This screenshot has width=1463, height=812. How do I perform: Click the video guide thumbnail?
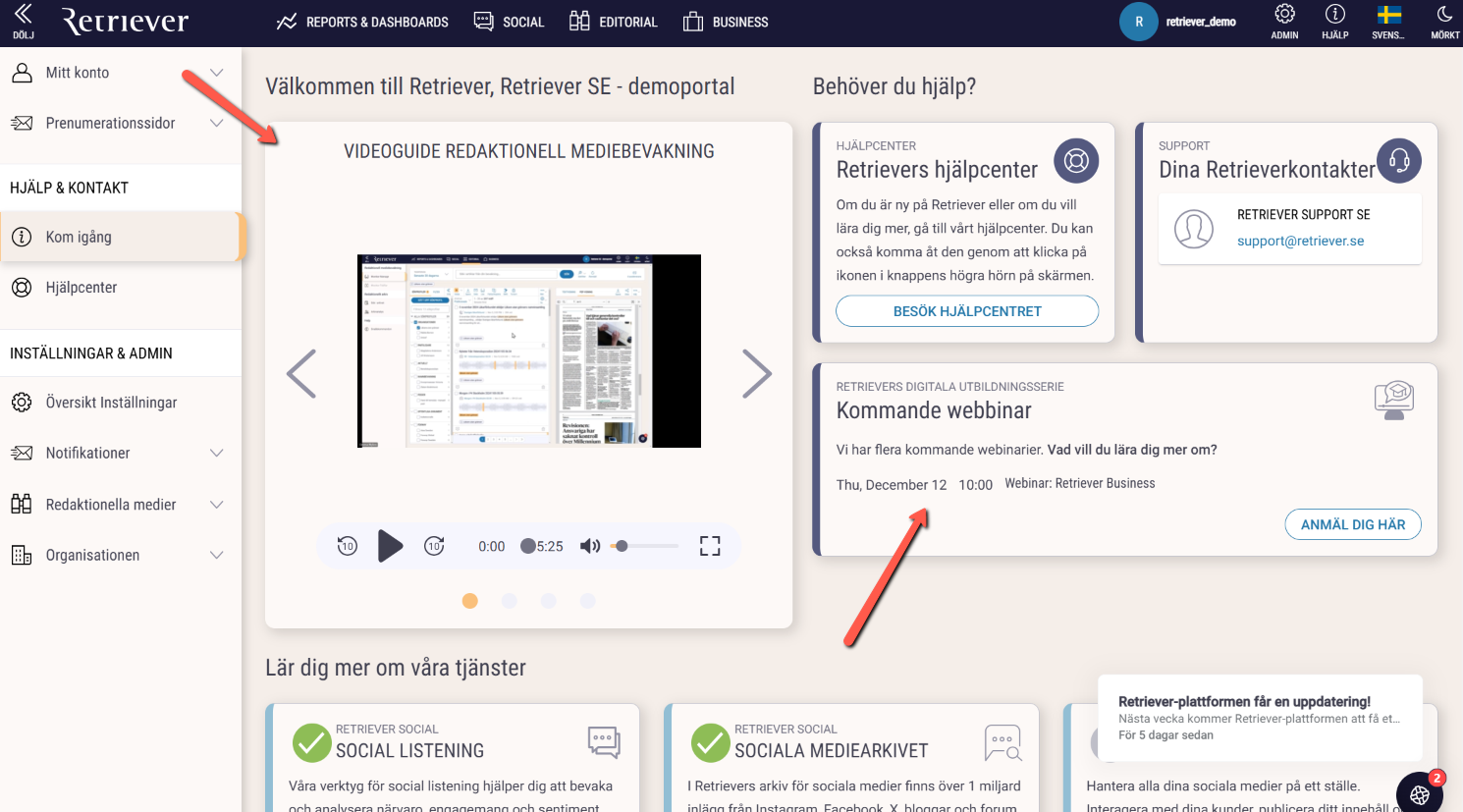click(x=529, y=351)
